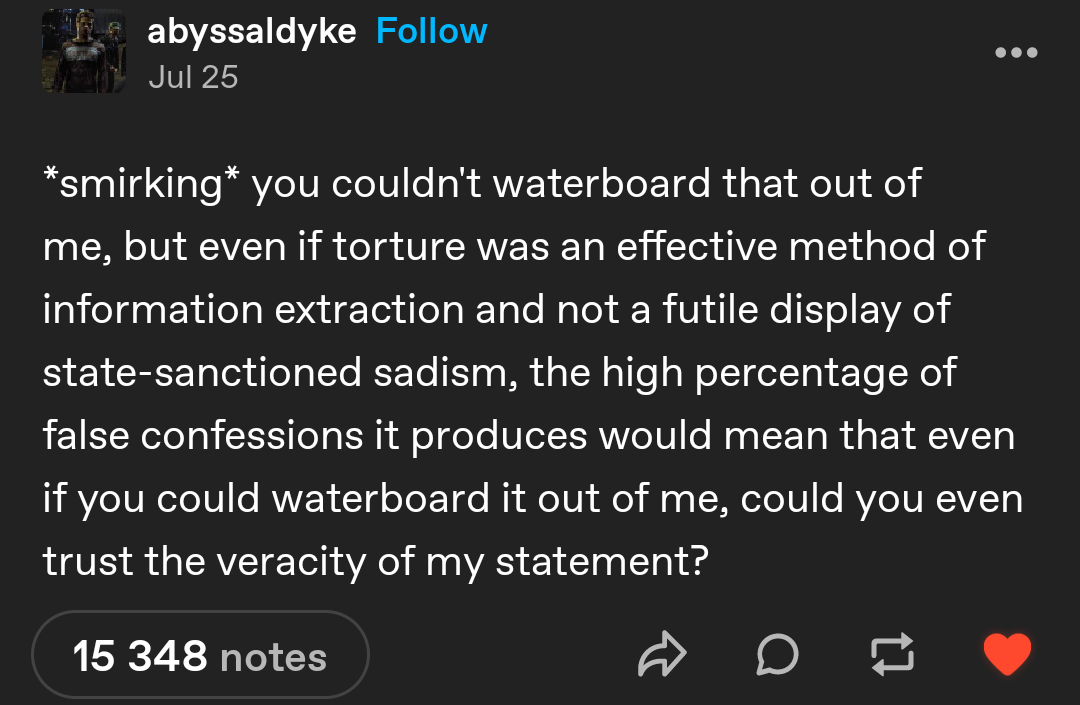This screenshot has height=705, width=1080.
Task: Unlike the post by clicking the red heart
Action: tap(1008, 653)
